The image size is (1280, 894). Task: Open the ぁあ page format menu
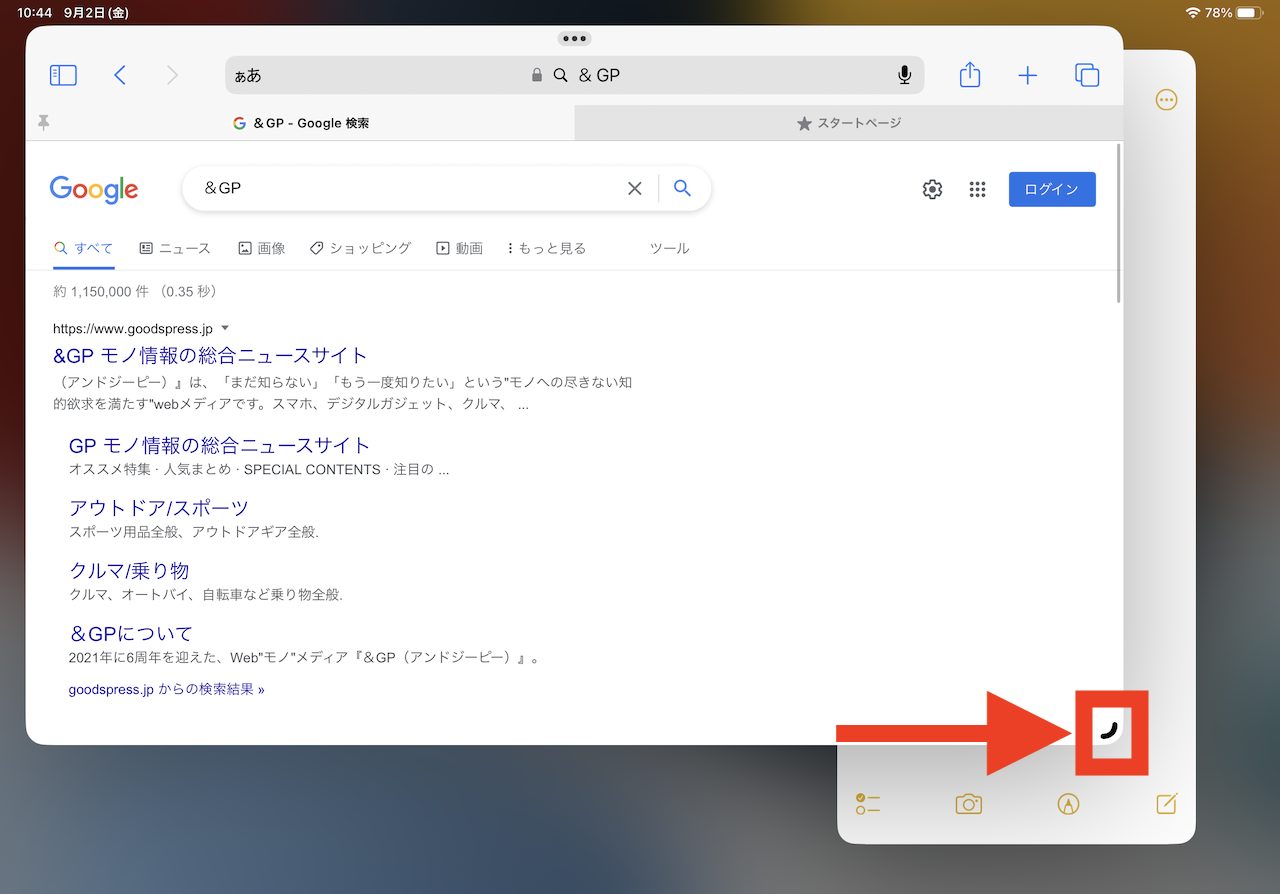tap(247, 75)
